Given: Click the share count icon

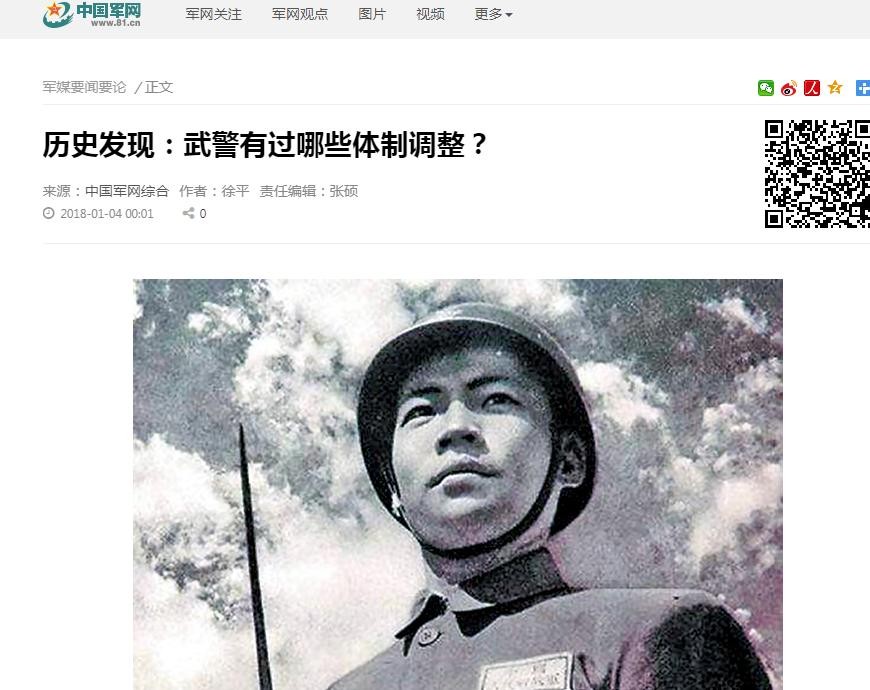Looking at the screenshot, I should click(x=189, y=213).
